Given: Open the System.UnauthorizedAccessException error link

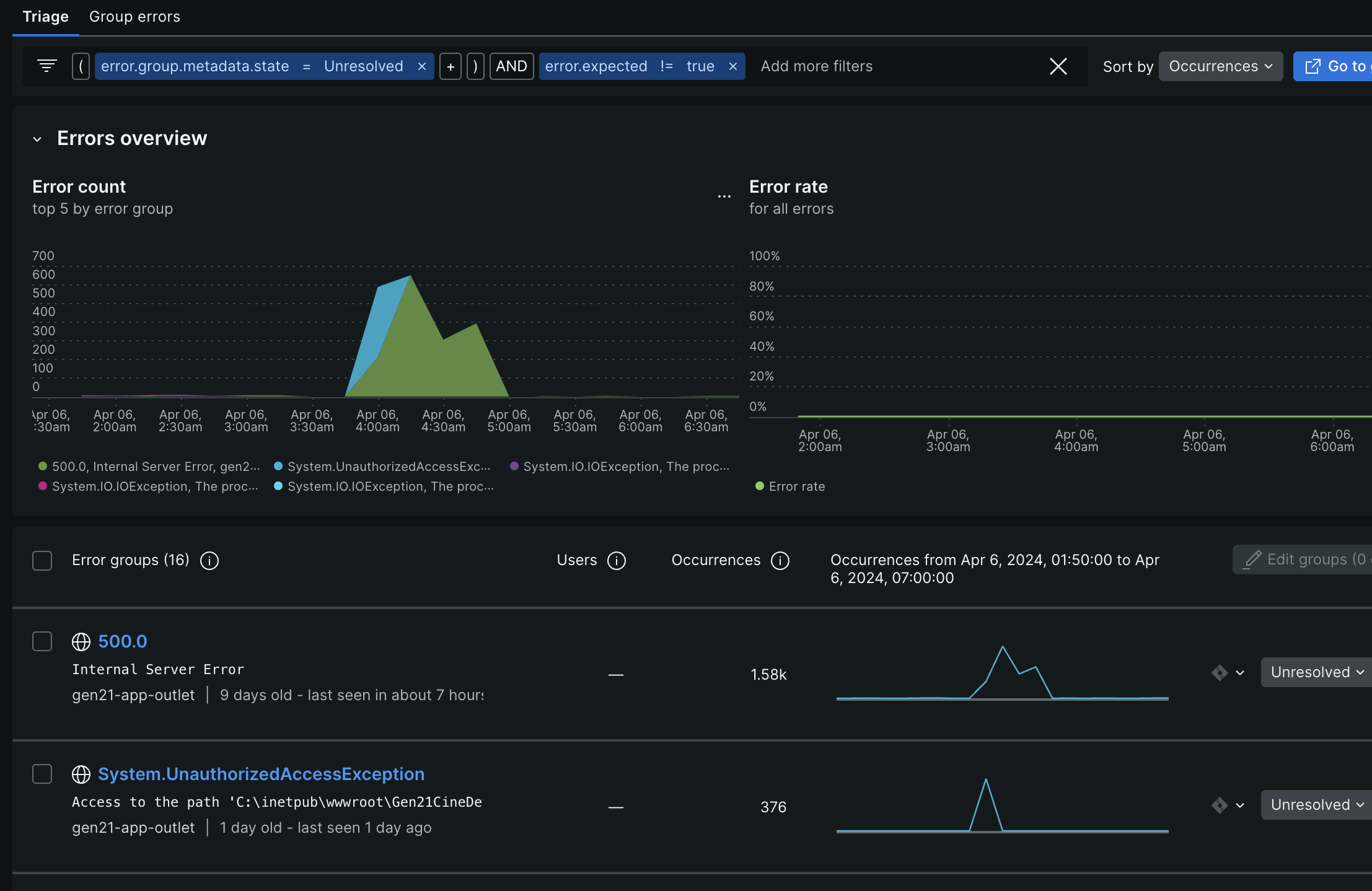Looking at the screenshot, I should click(261, 774).
